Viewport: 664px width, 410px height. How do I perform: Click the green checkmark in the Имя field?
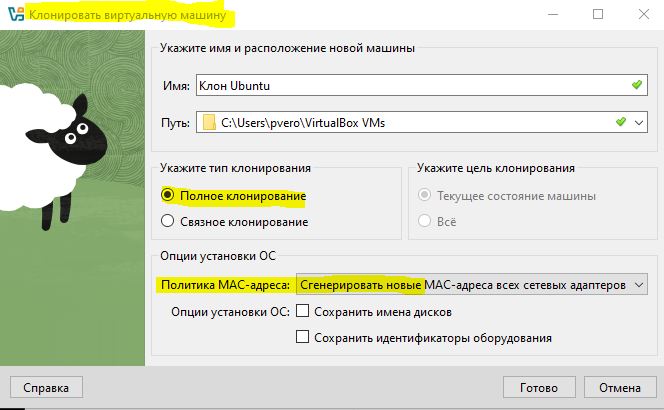pos(636,85)
